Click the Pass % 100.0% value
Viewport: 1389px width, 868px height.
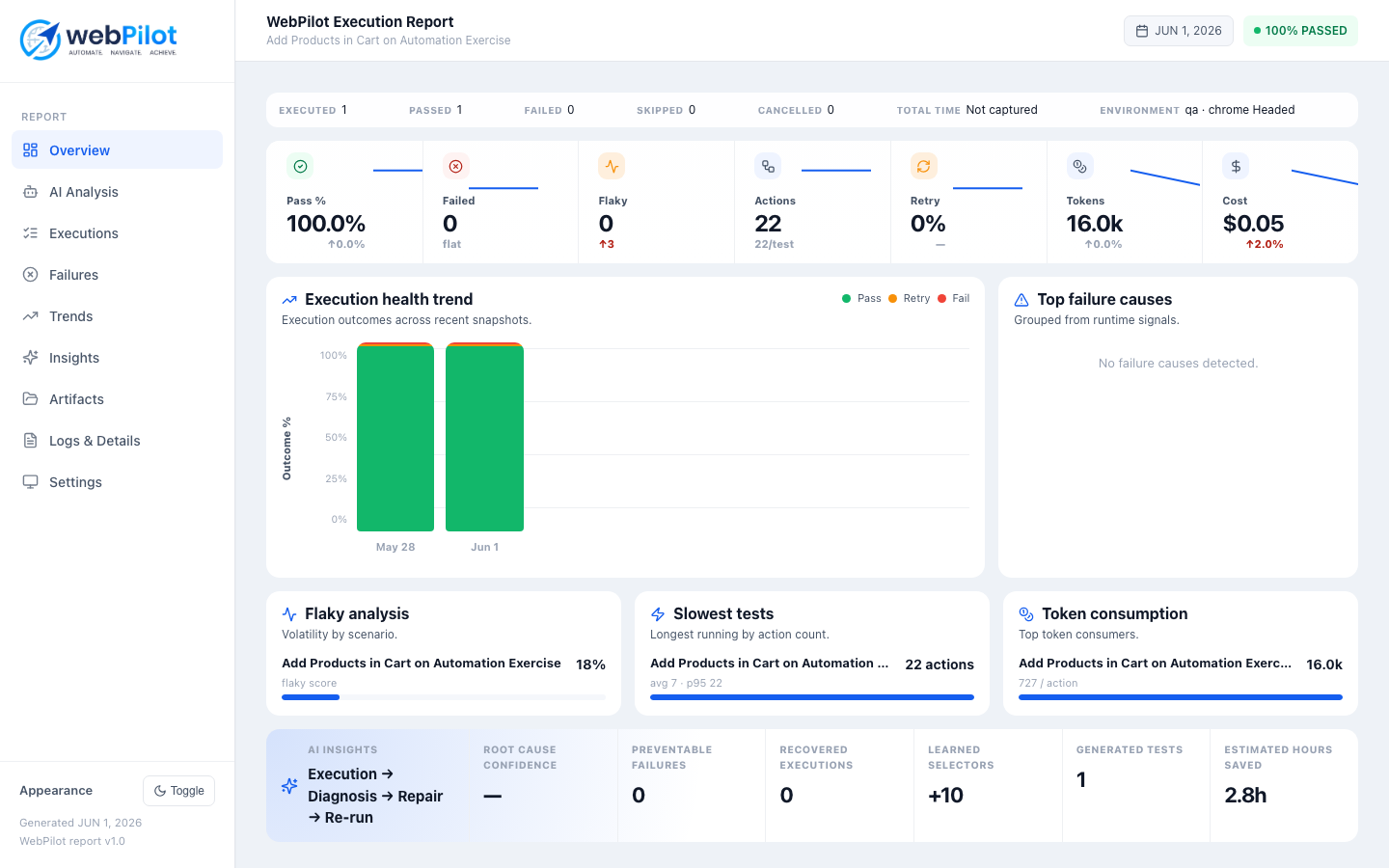[326, 224]
